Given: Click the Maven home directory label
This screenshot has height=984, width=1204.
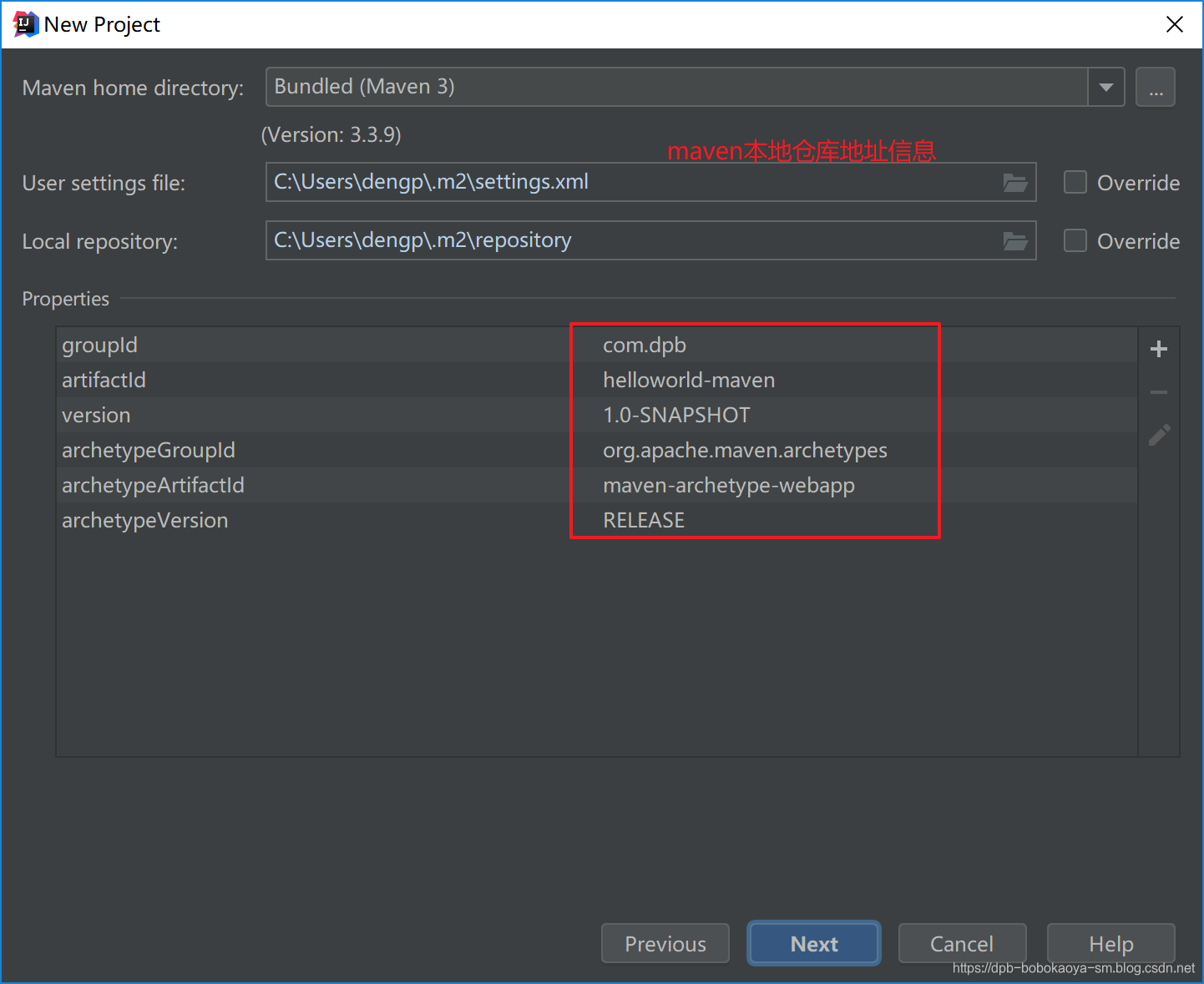Looking at the screenshot, I should [x=133, y=88].
